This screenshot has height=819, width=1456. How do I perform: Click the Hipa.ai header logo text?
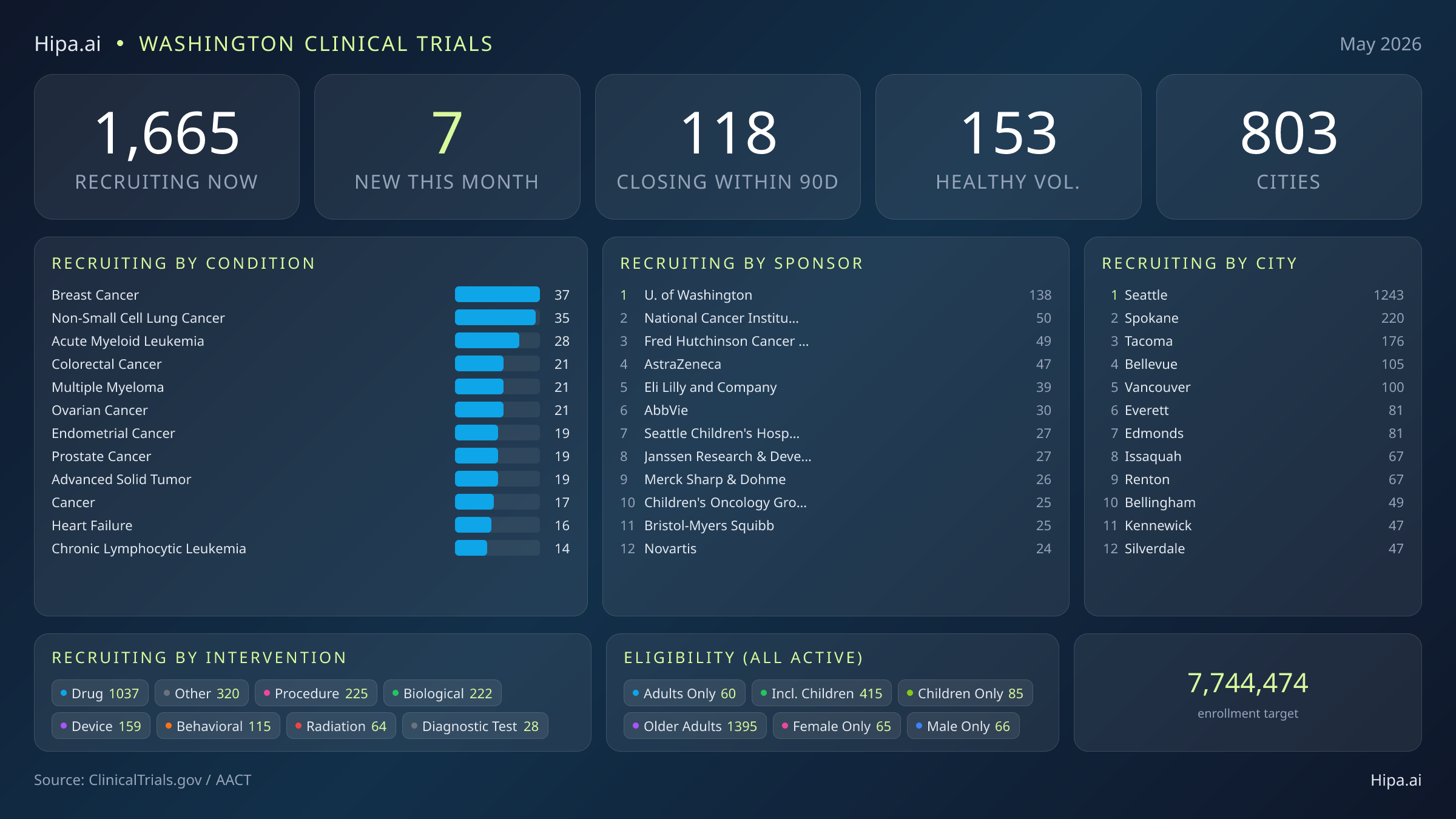(67, 44)
